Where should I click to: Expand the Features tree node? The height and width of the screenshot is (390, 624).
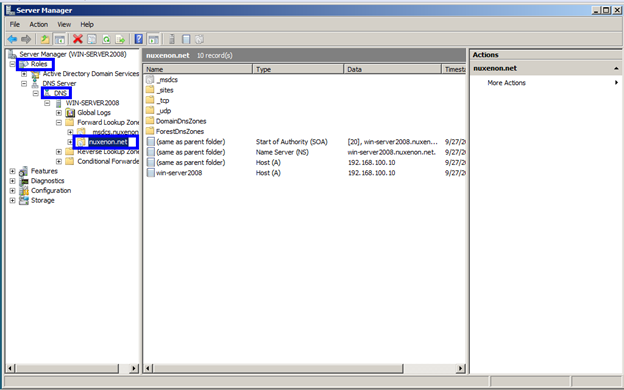[x=12, y=171]
